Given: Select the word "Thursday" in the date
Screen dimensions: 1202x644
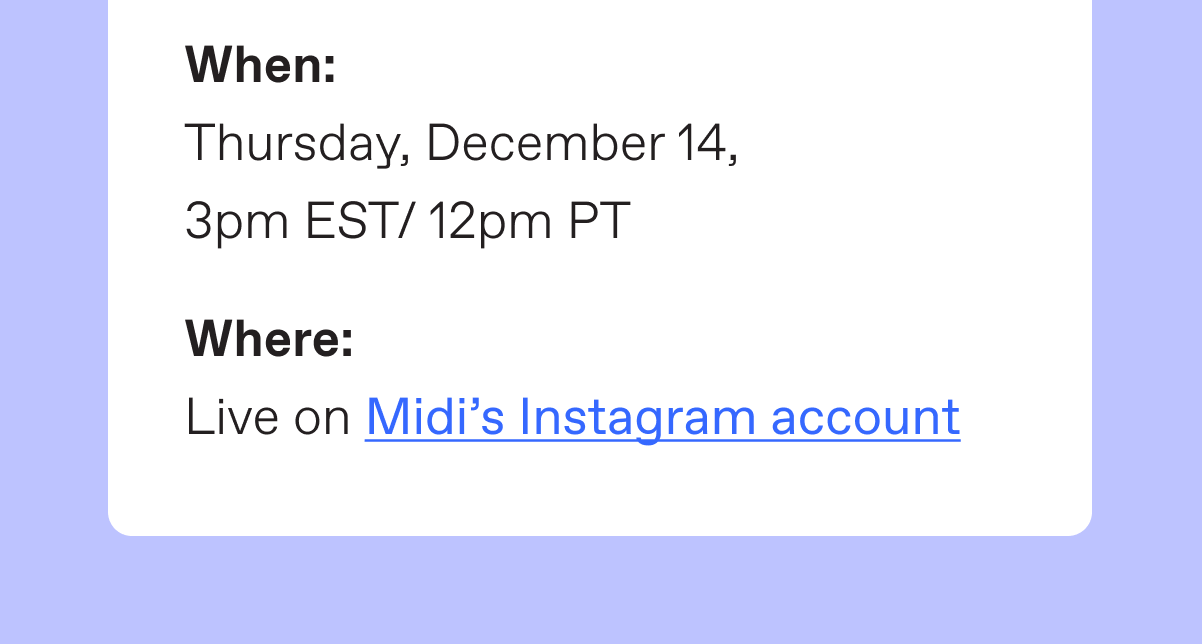Looking at the screenshot, I should point(291,145).
